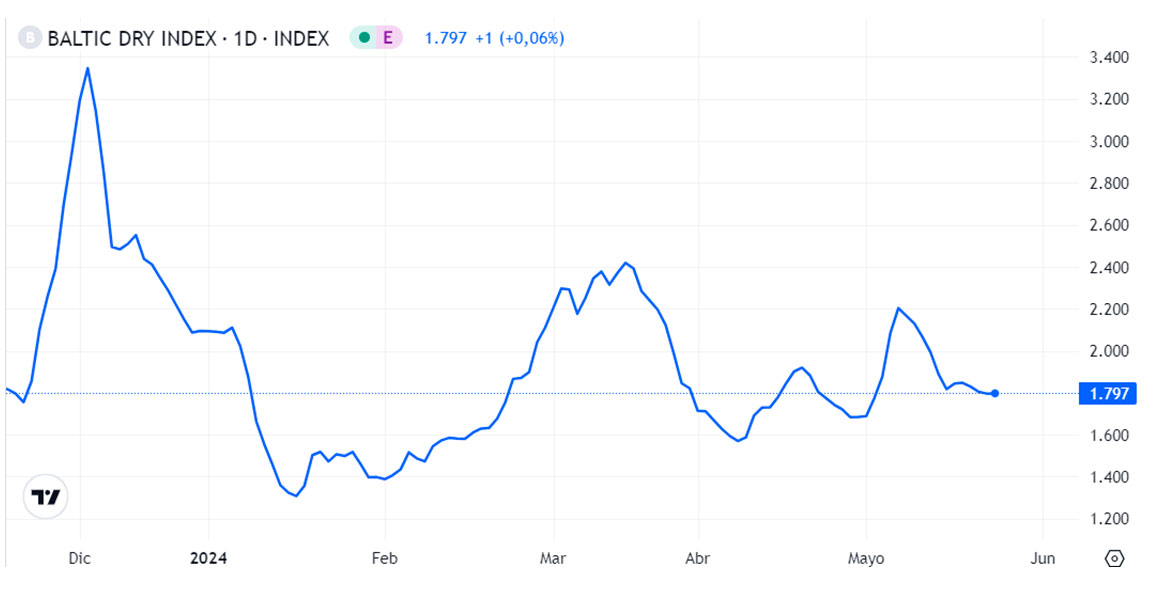Viewport: 1161px width, 597px height.
Task: Select the Mayo label on the time axis
Action: (868, 559)
